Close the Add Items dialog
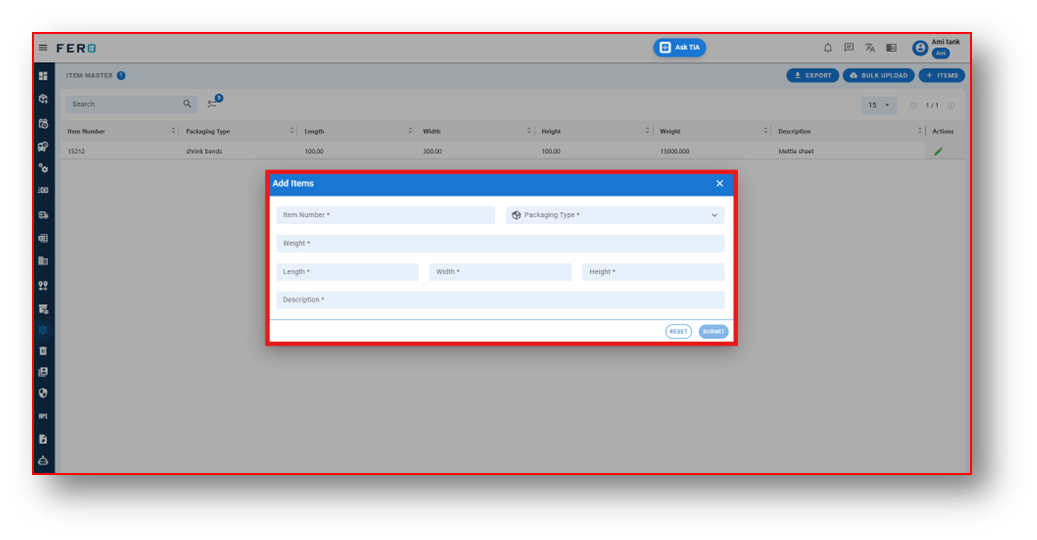Viewport: 1037px width, 540px height. pyautogui.click(x=720, y=184)
